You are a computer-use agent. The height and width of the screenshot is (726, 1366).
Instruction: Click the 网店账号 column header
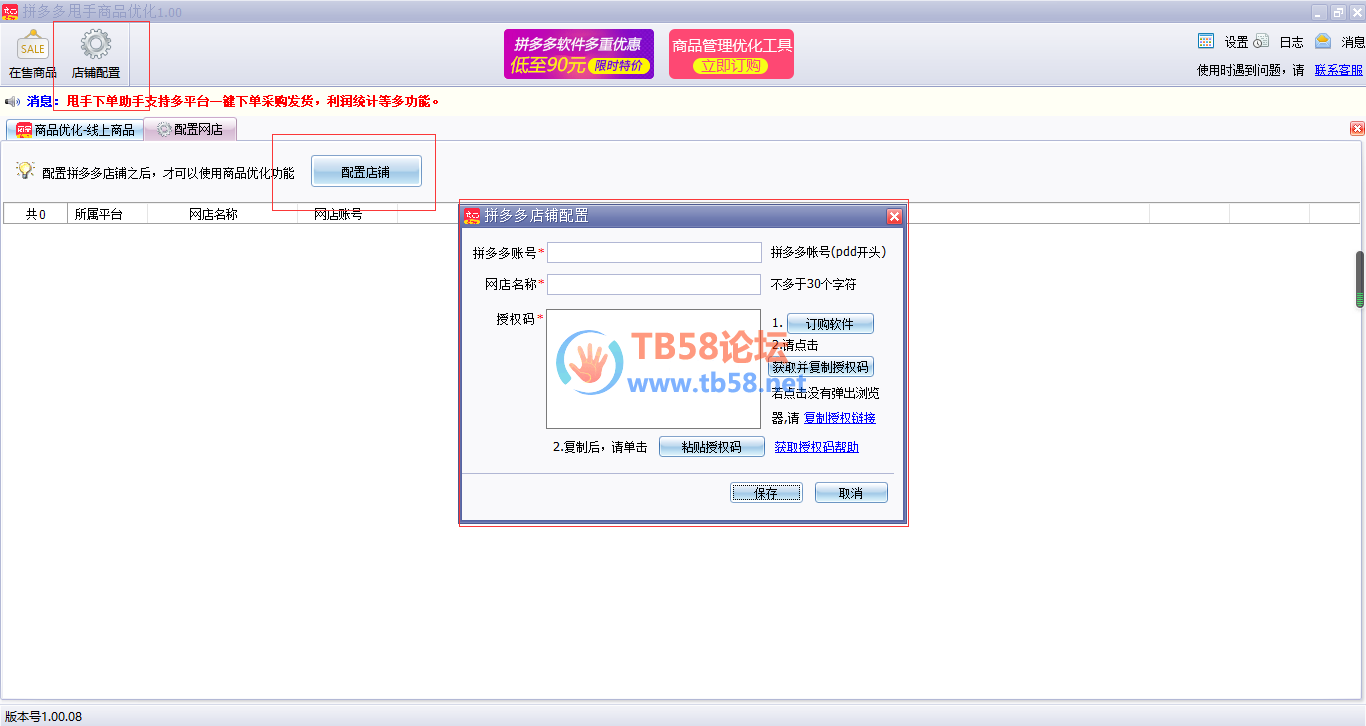[x=338, y=214]
